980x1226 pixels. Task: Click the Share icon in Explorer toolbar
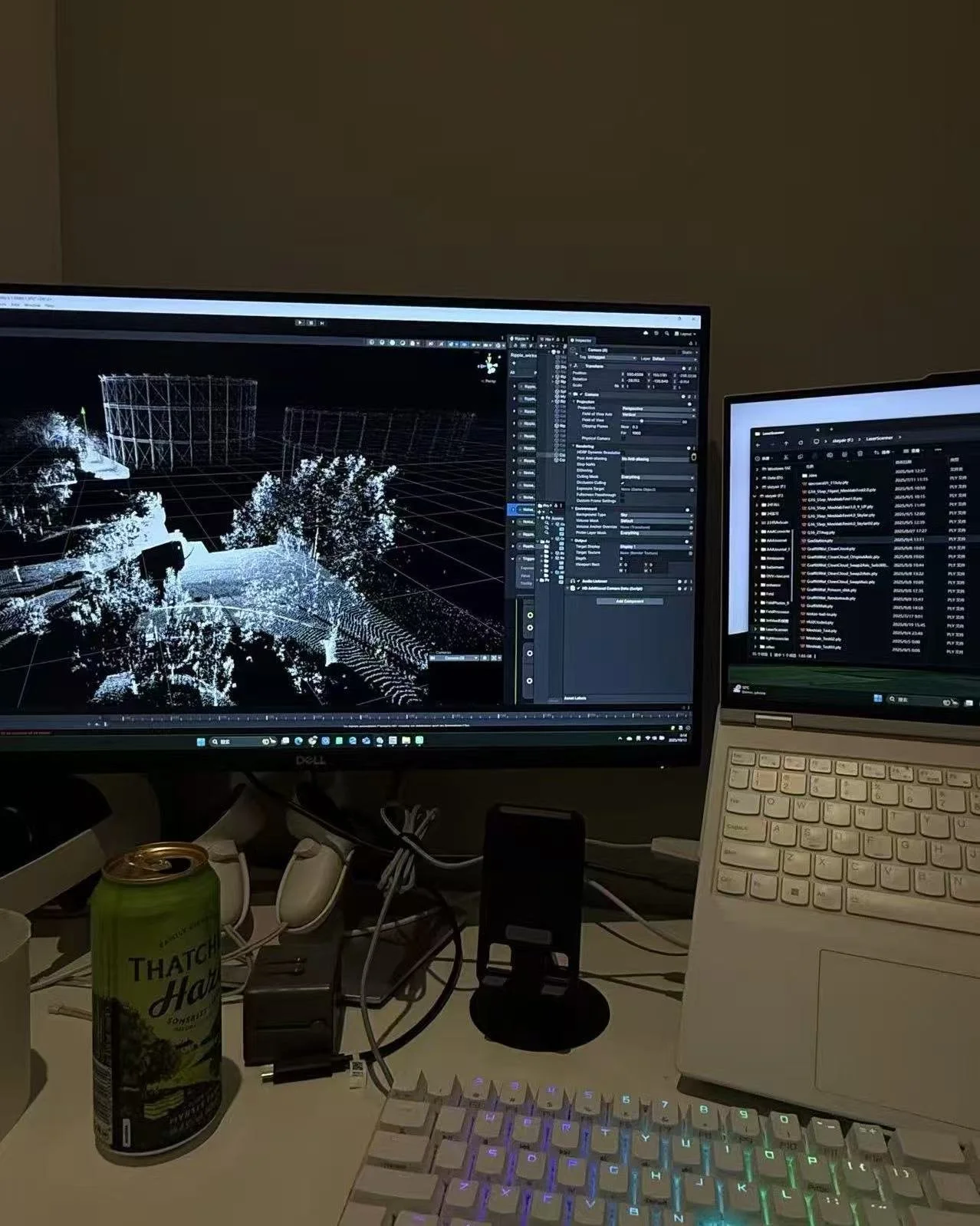click(844, 454)
